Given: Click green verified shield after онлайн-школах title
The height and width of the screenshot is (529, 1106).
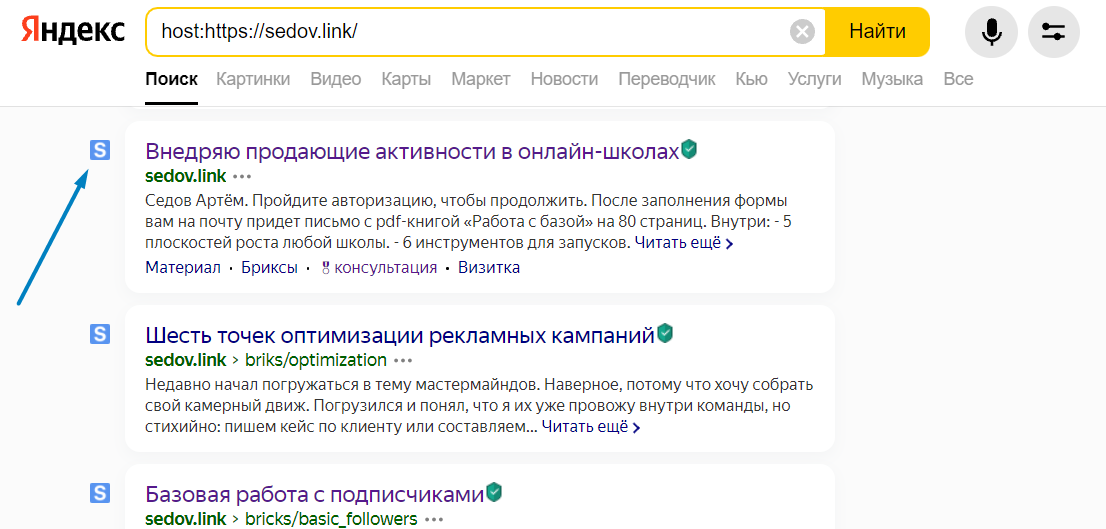Looking at the screenshot, I should [689, 149].
